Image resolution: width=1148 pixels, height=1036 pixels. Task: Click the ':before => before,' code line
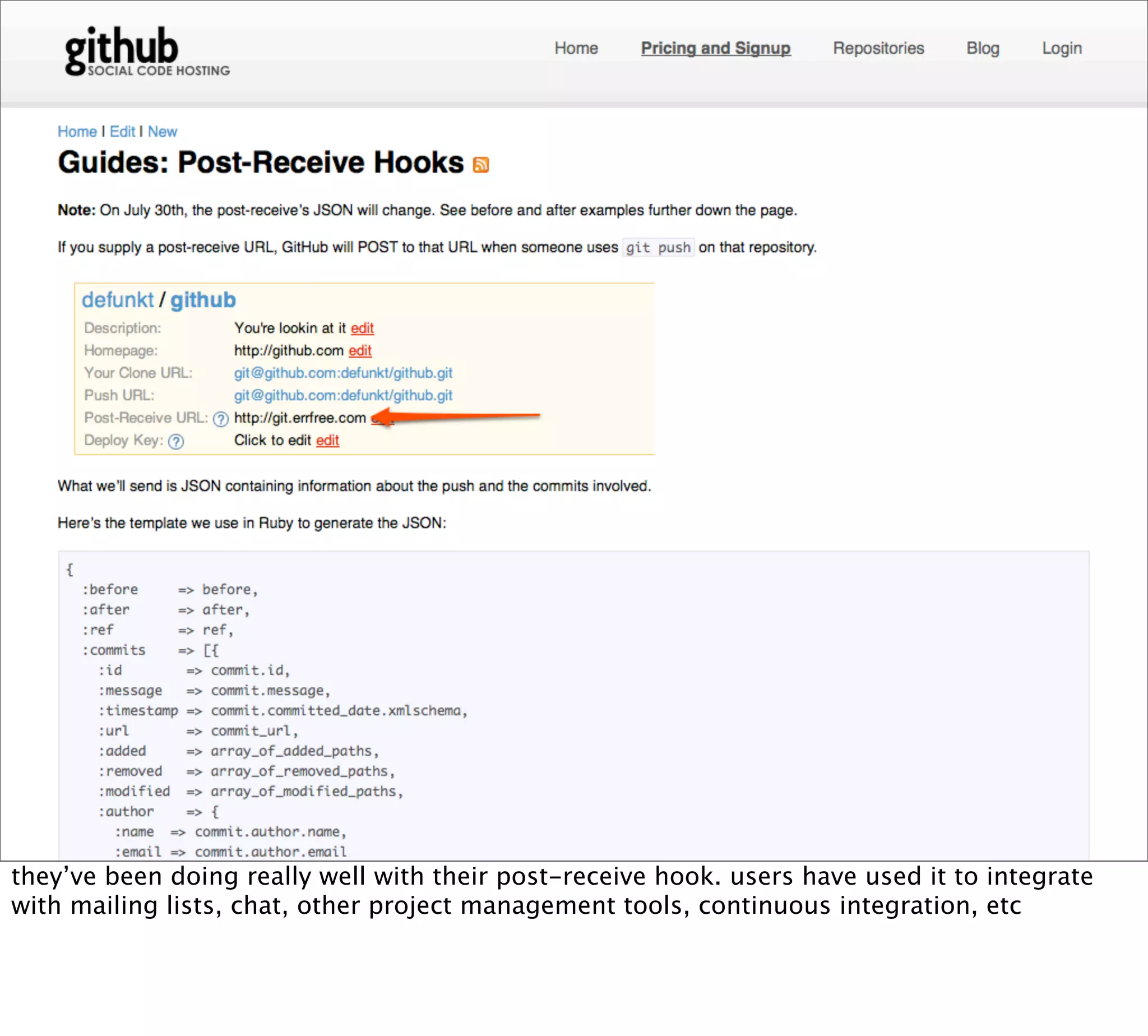170,590
